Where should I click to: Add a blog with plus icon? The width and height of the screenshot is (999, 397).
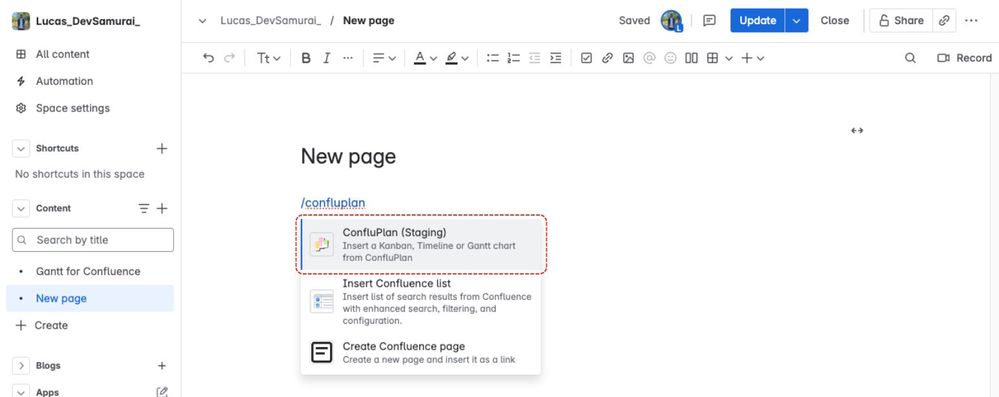[x=162, y=366]
